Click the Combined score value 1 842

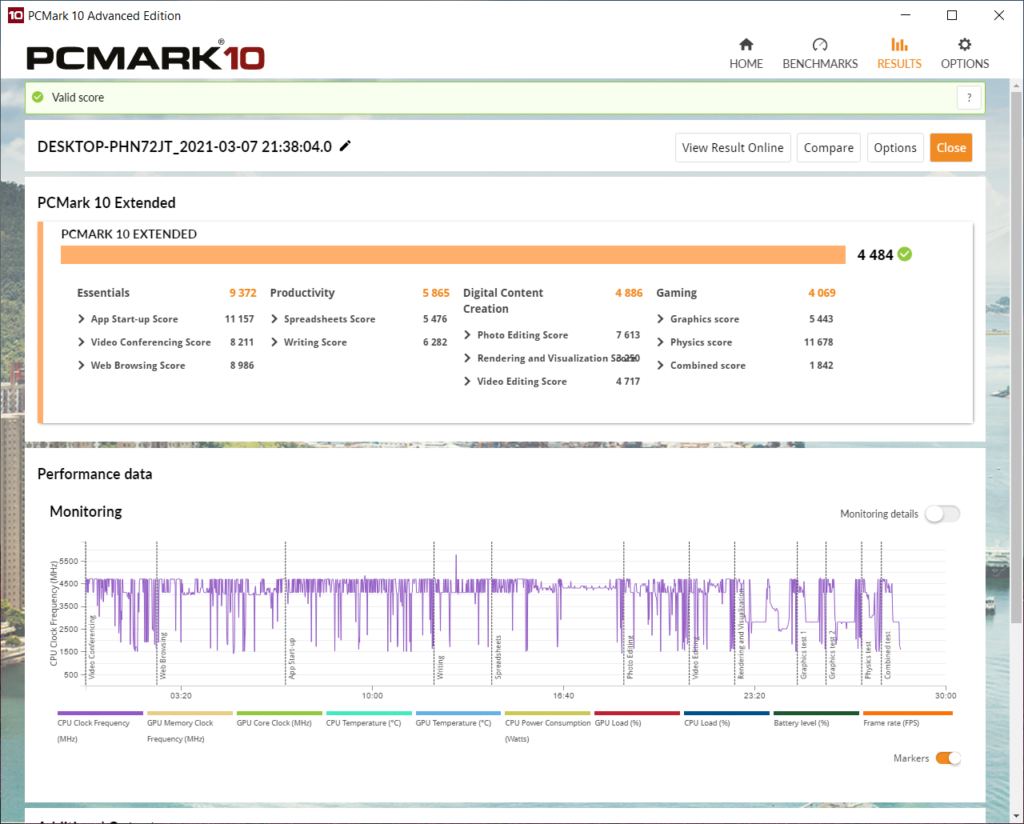[821, 366]
